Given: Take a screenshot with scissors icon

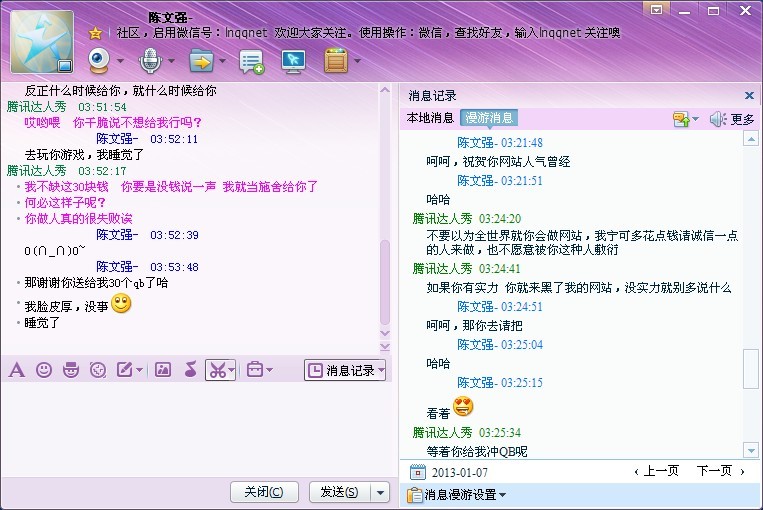Looking at the screenshot, I should coord(218,370).
